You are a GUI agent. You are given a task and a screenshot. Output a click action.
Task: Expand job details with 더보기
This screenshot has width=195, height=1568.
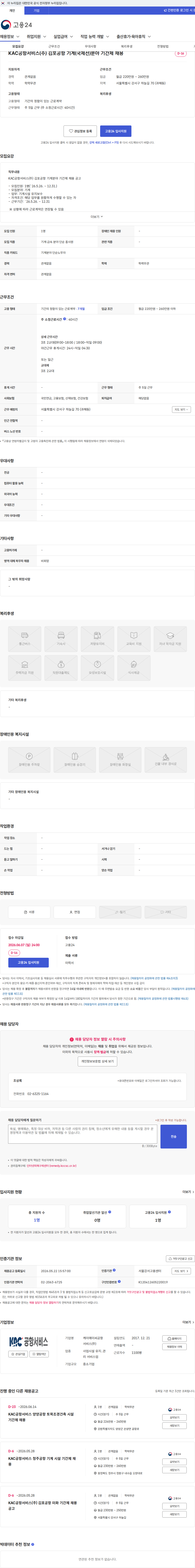pyautogui.click(x=97, y=217)
